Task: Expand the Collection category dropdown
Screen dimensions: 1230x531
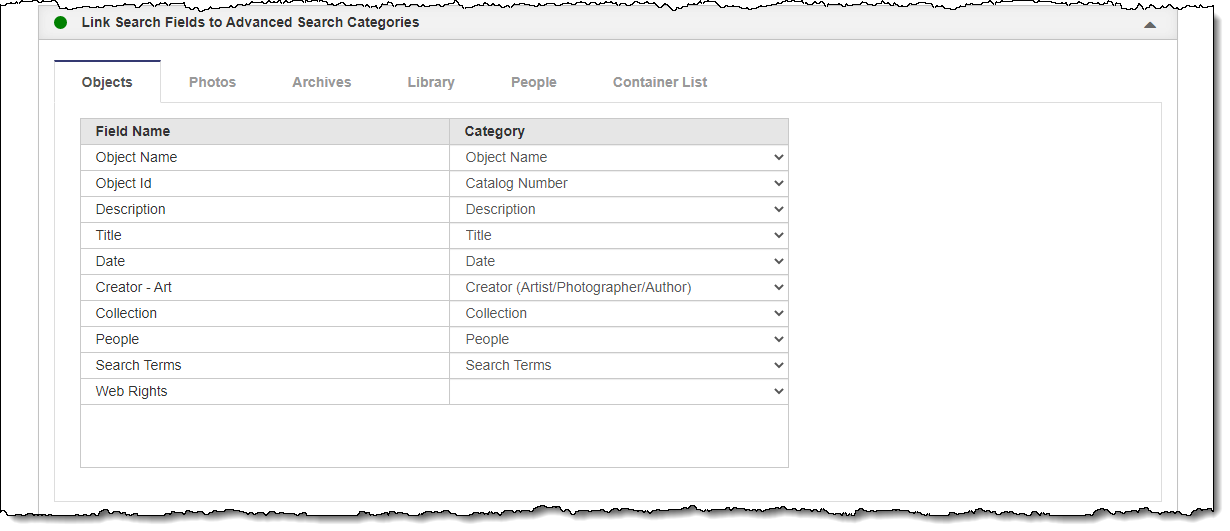Action: [x=619, y=313]
